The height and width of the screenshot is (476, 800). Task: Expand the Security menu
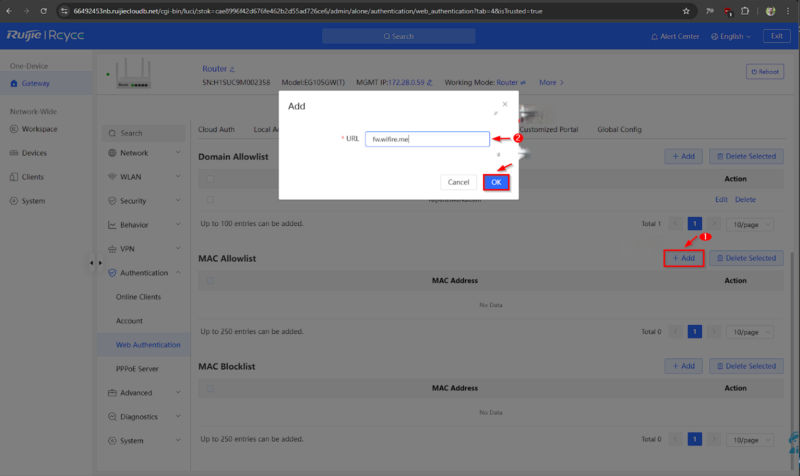[144, 201]
